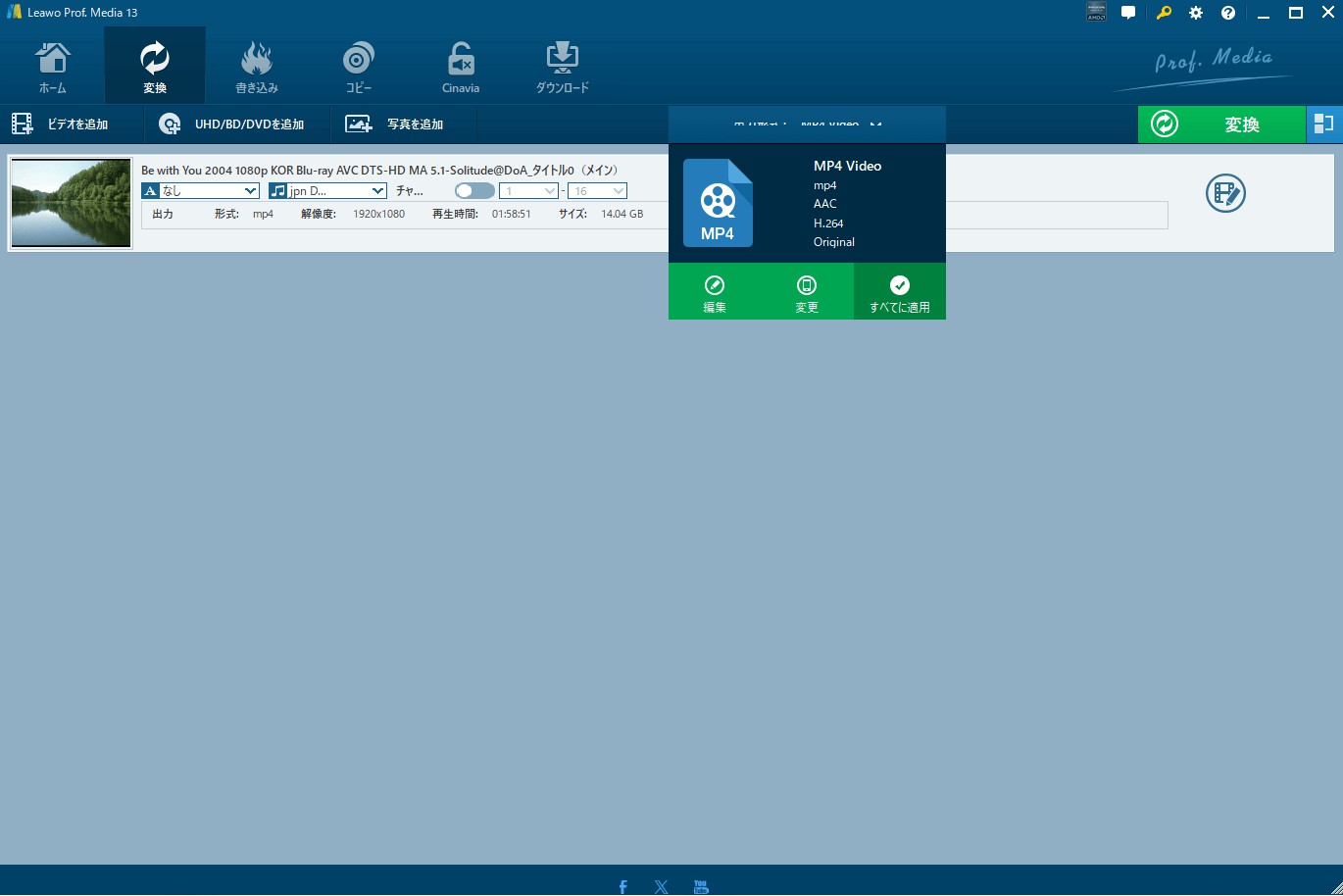Toggle the side panel layout icon
Screen dimensions: 1343x896
[x=1324, y=124]
